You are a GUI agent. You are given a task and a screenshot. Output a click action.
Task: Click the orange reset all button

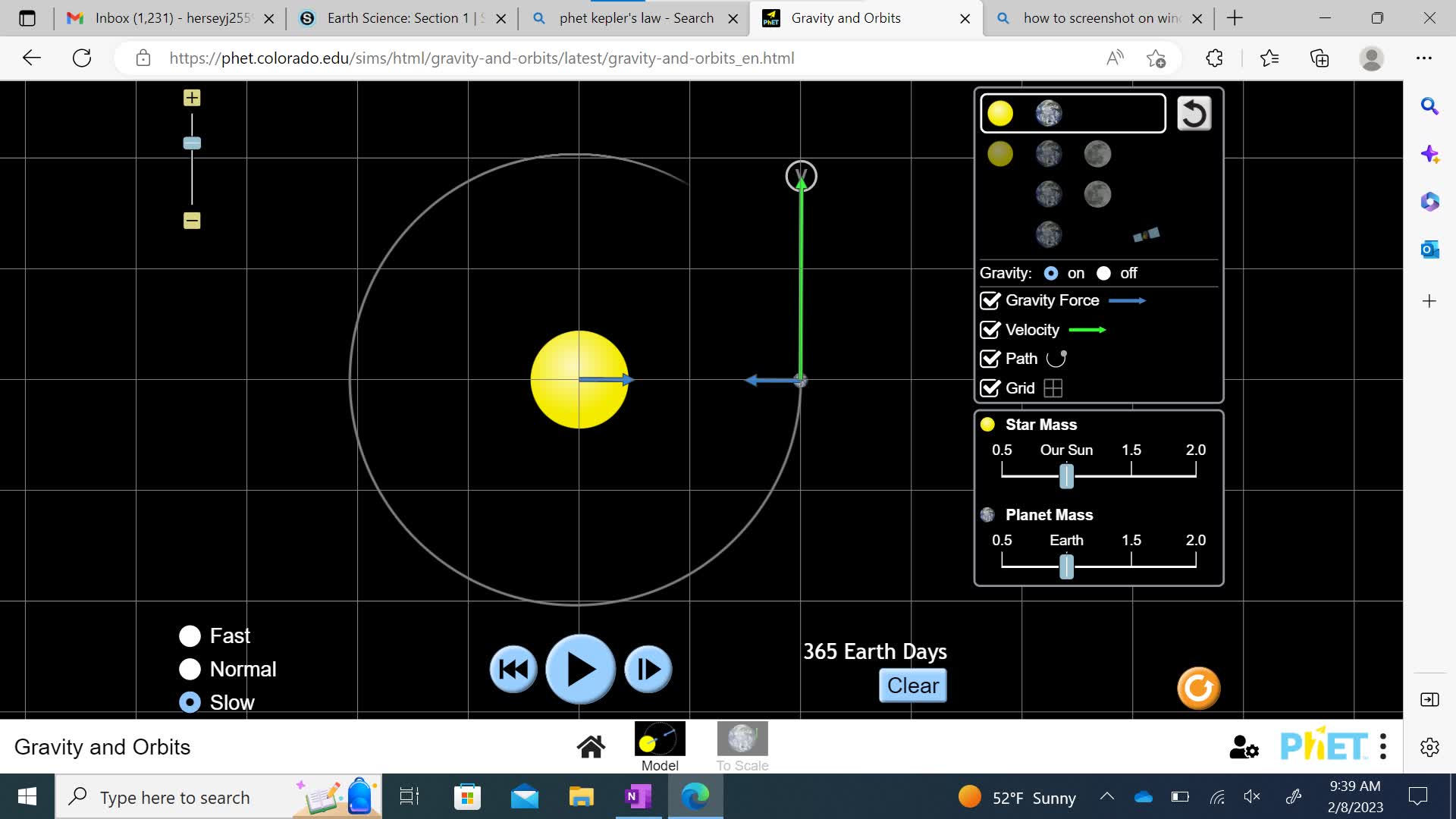click(1198, 688)
